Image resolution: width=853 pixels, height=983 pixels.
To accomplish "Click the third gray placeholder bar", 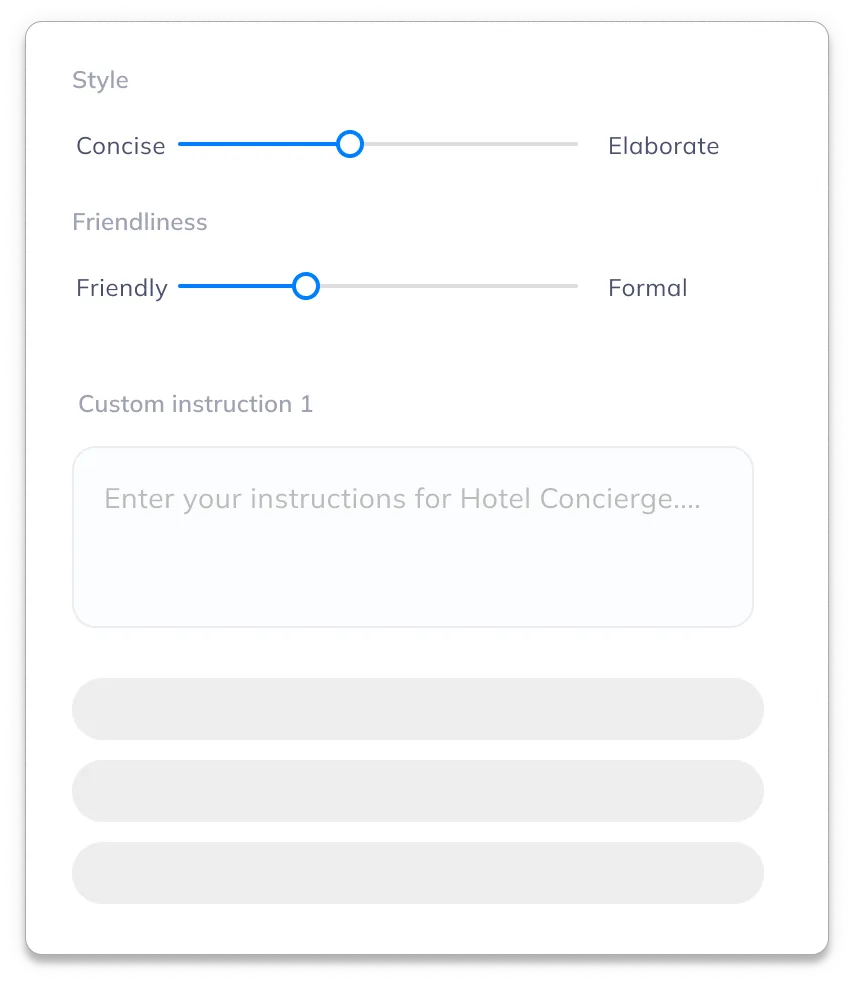I will click(418, 873).
